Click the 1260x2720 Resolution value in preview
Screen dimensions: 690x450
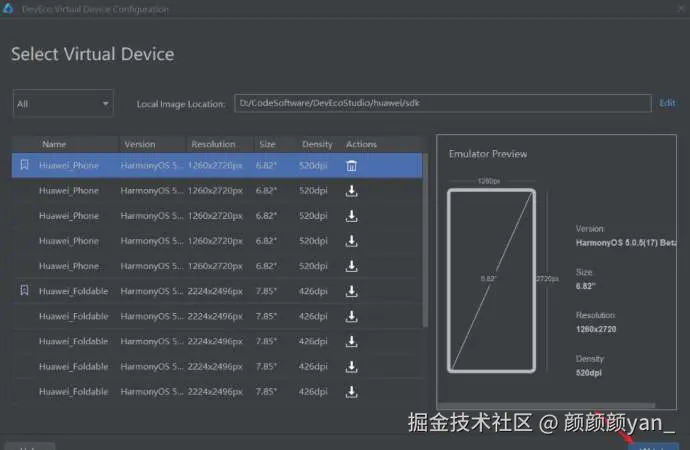(x=596, y=329)
